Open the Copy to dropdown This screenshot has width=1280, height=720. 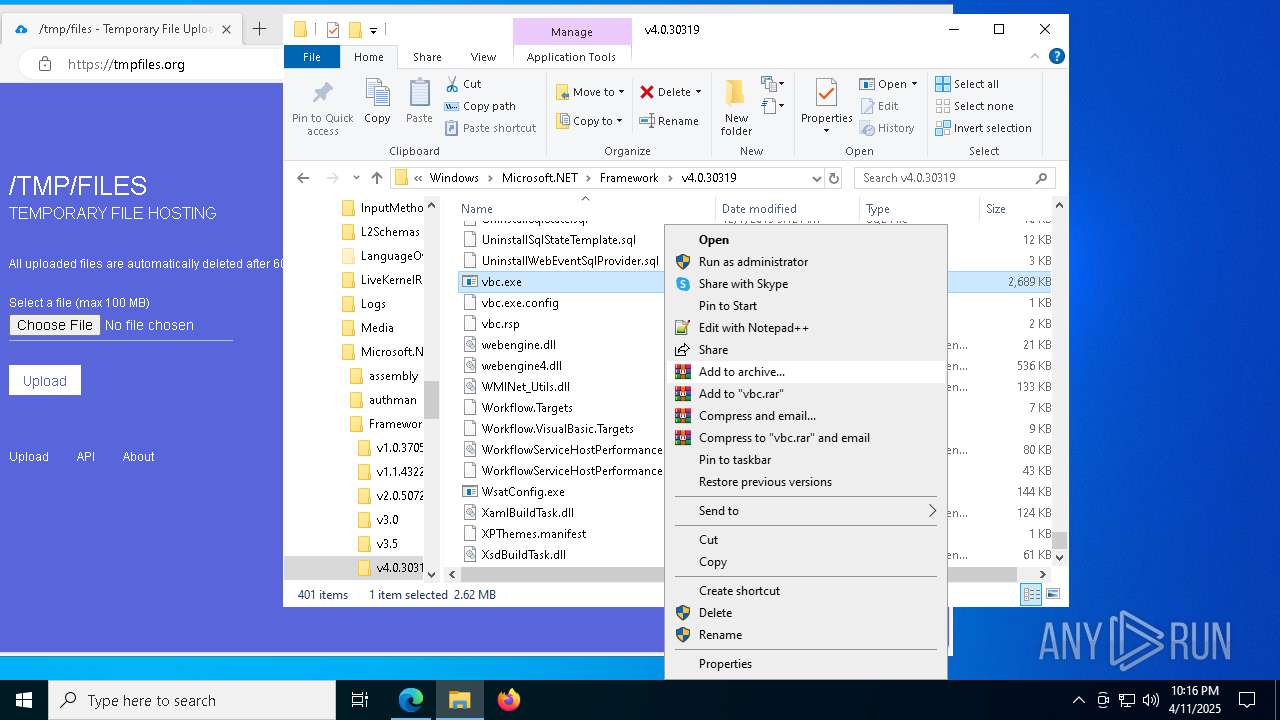(589, 121)
